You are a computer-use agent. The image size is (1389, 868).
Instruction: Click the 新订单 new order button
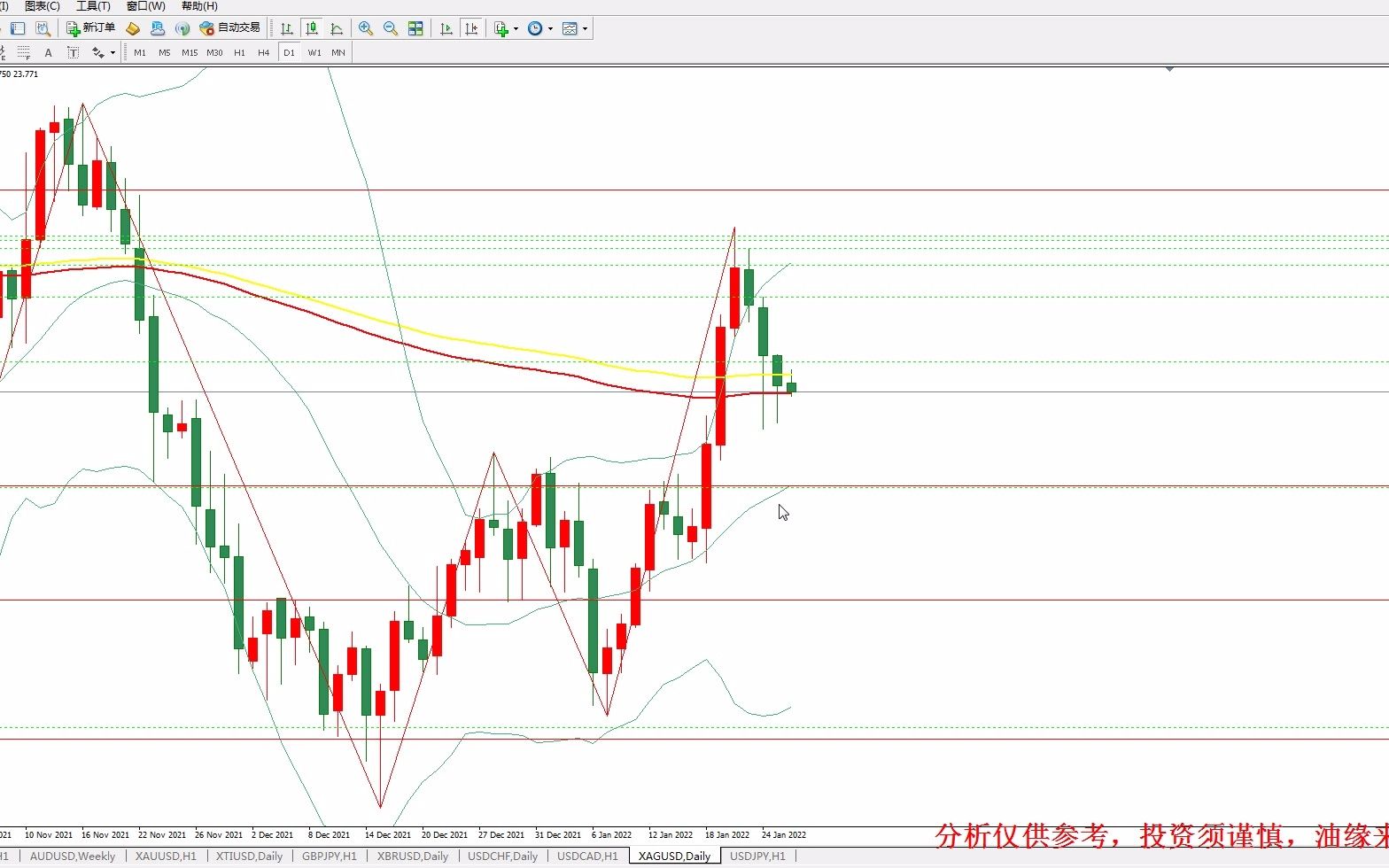pos(90,28)
